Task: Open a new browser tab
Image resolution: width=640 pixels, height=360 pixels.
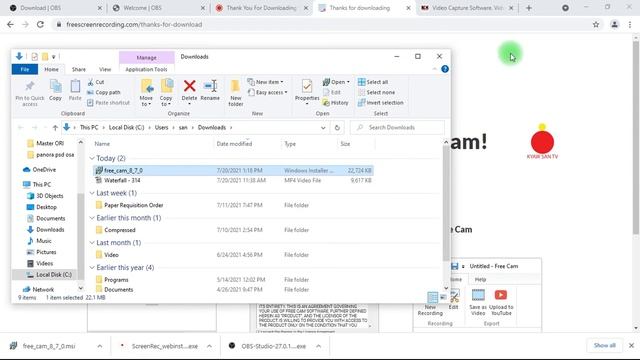Action: tap(529, 8)
